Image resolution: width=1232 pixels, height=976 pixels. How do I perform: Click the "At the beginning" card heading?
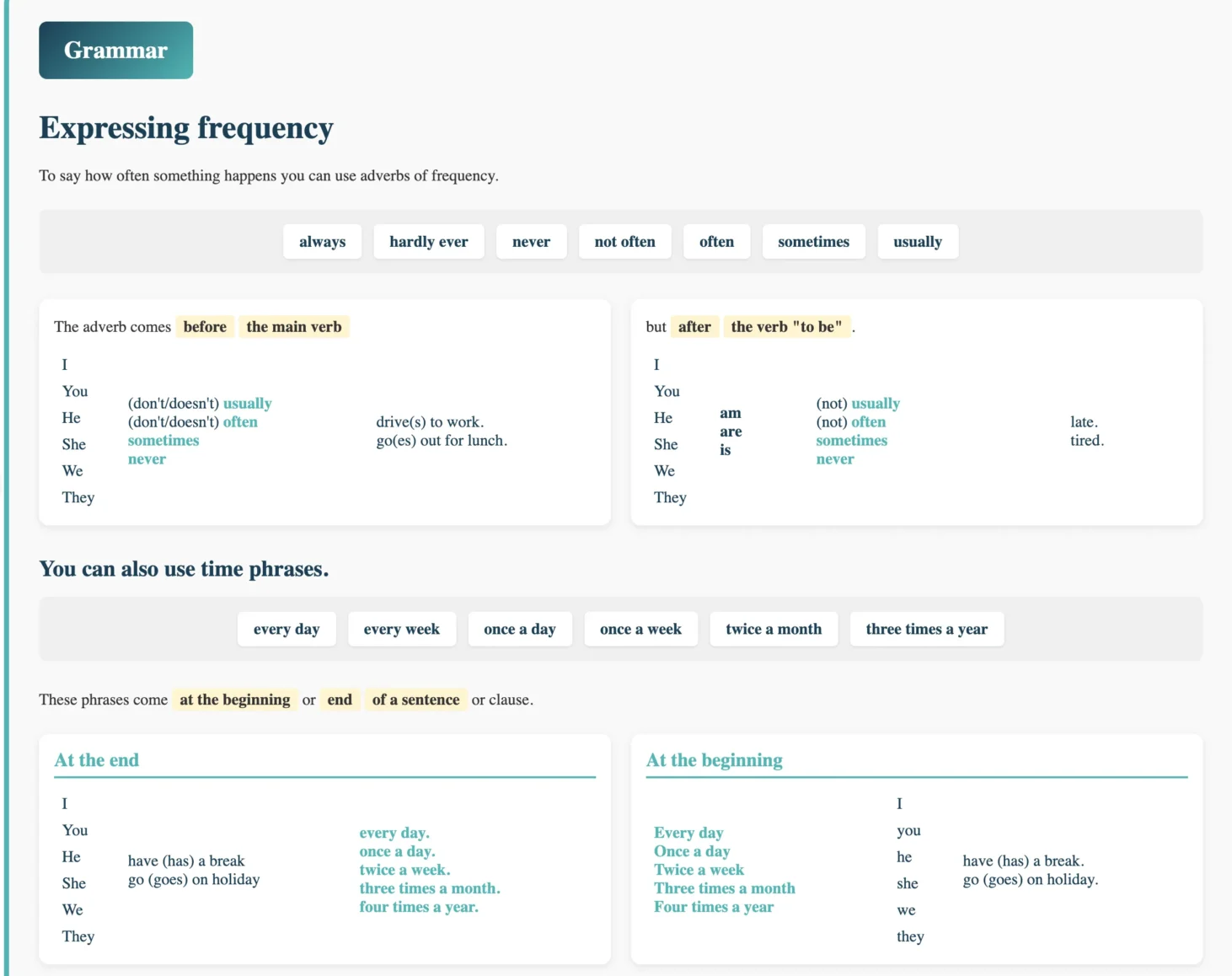(x=715, y=760)
